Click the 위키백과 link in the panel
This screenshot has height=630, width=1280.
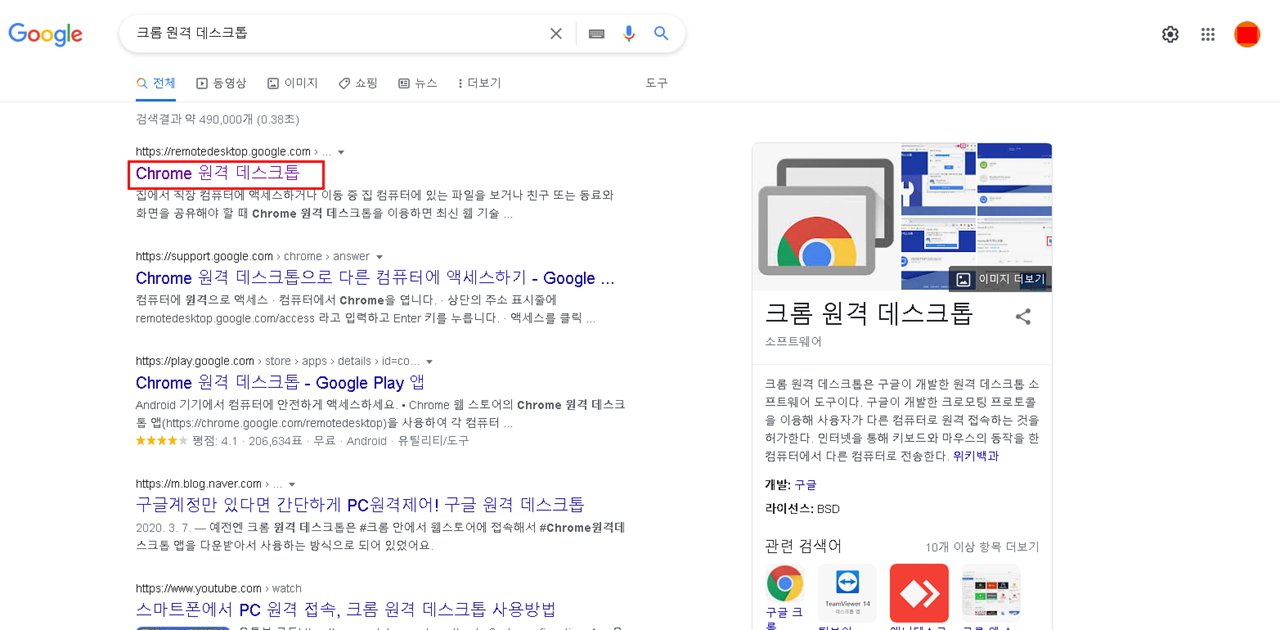[975, 456]
